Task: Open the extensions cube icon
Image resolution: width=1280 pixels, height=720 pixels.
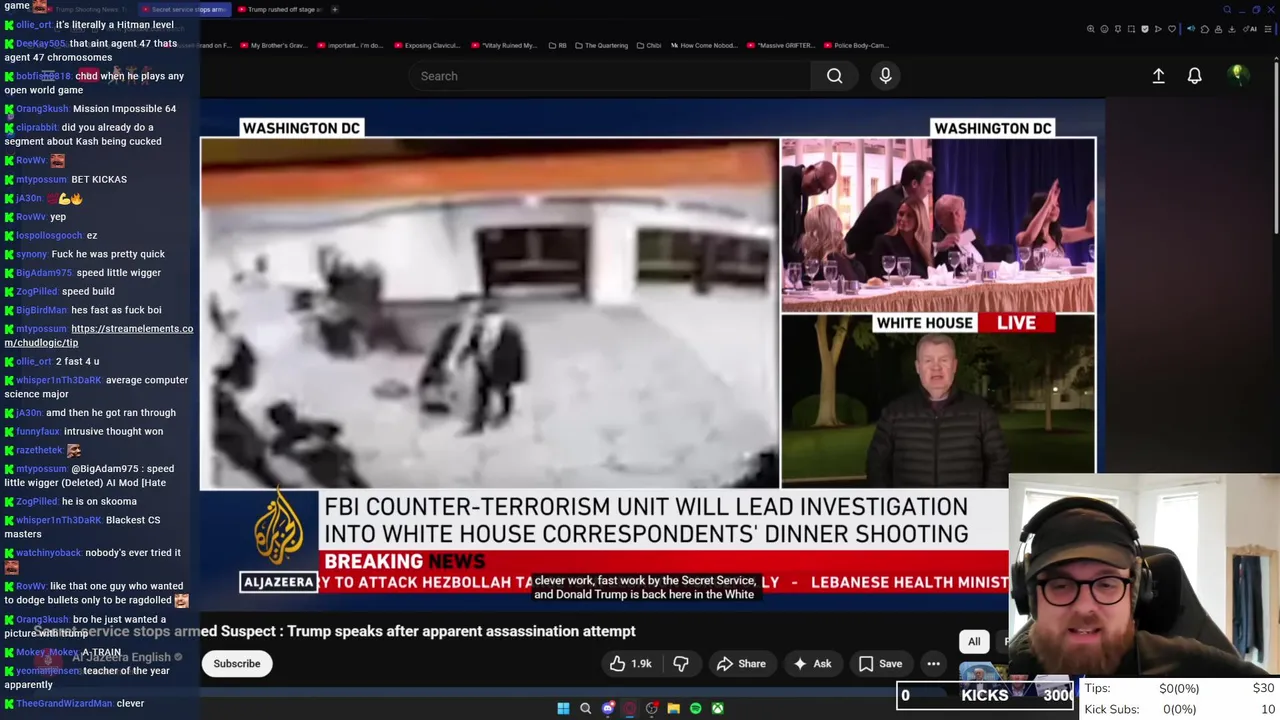Action: [1205, 29]
